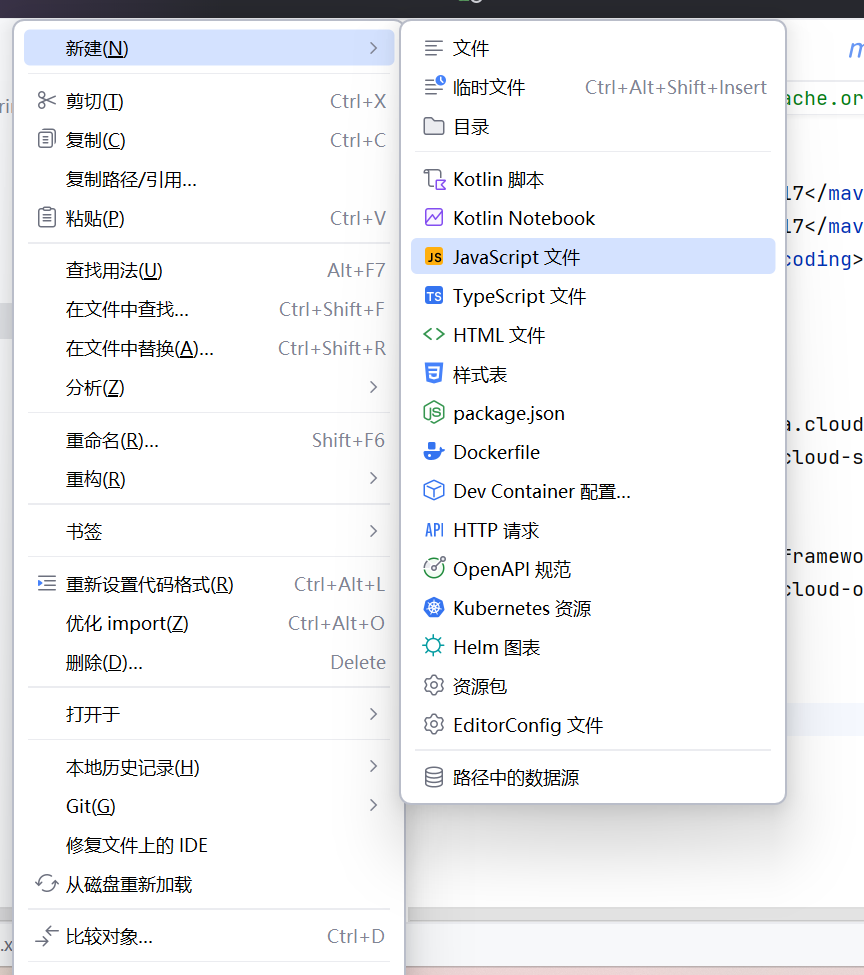Select OpenAPI 规范 in the submenu

point(593,569)
